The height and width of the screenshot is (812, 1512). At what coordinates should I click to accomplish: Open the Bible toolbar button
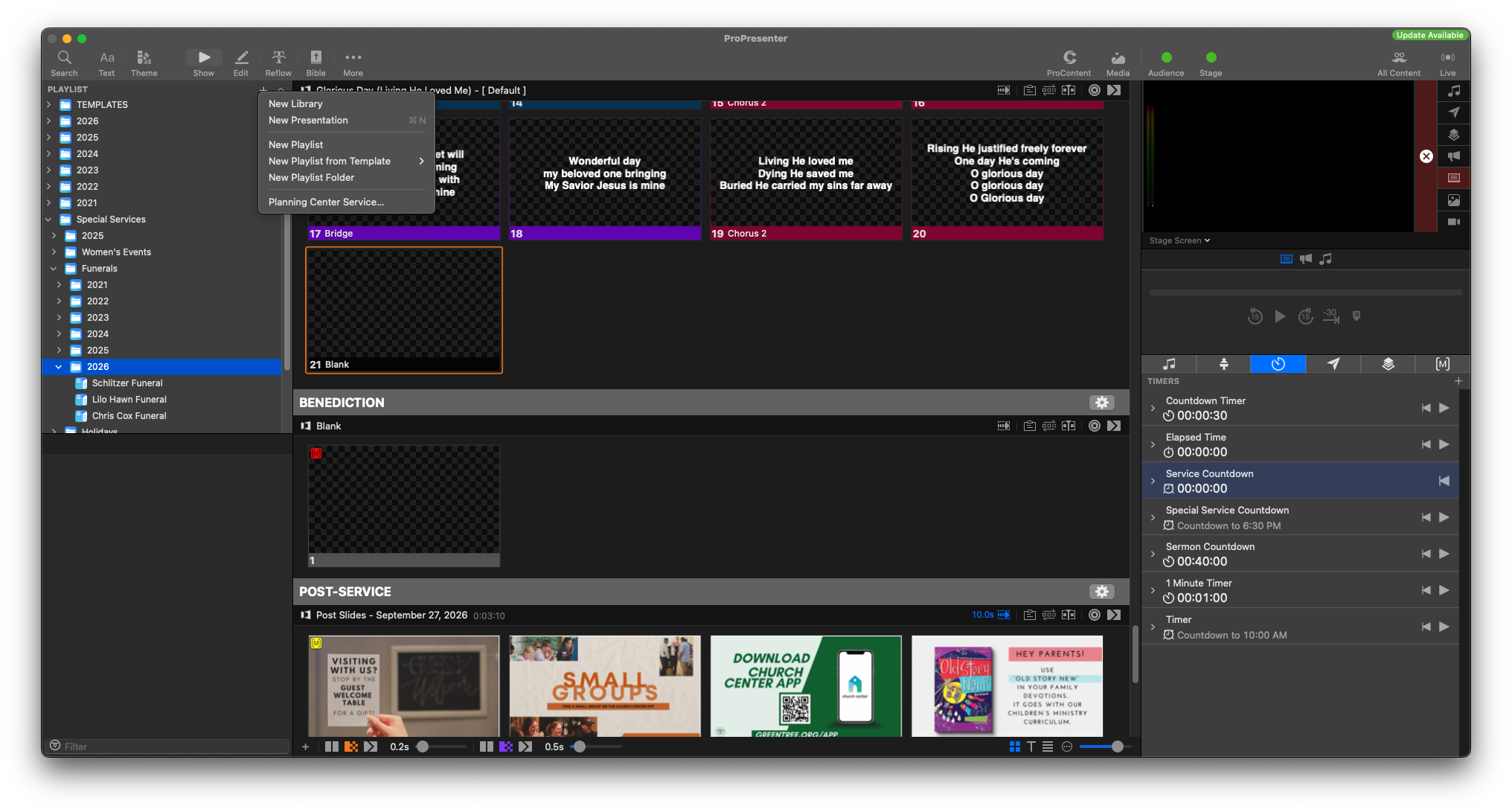pyautogui.click(x=315, y=63)
